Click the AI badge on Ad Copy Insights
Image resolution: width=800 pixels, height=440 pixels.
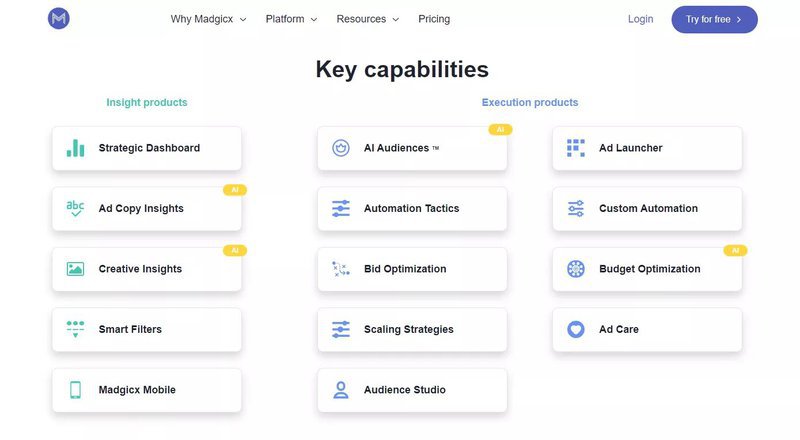(x=235, y=190)
